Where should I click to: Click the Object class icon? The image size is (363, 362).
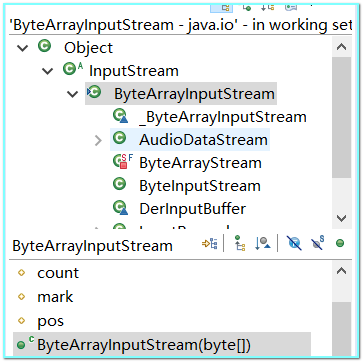pyautogui.click(x=44, y=46)
